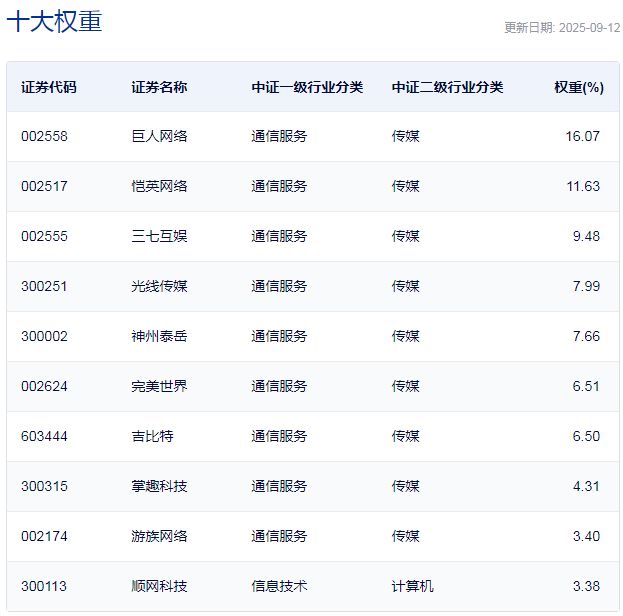The image size is (623, 616).
Task: Click 计算机 secondary industry cell
Action: [x=412, y=587]
